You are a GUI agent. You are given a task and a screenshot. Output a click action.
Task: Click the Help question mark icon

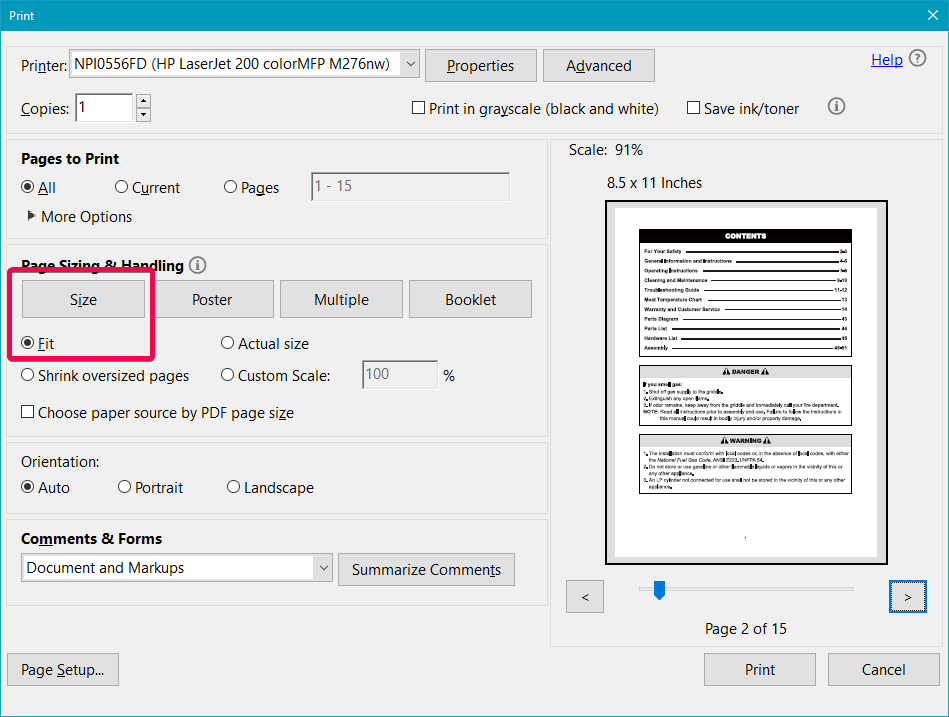tap(917, 59)
